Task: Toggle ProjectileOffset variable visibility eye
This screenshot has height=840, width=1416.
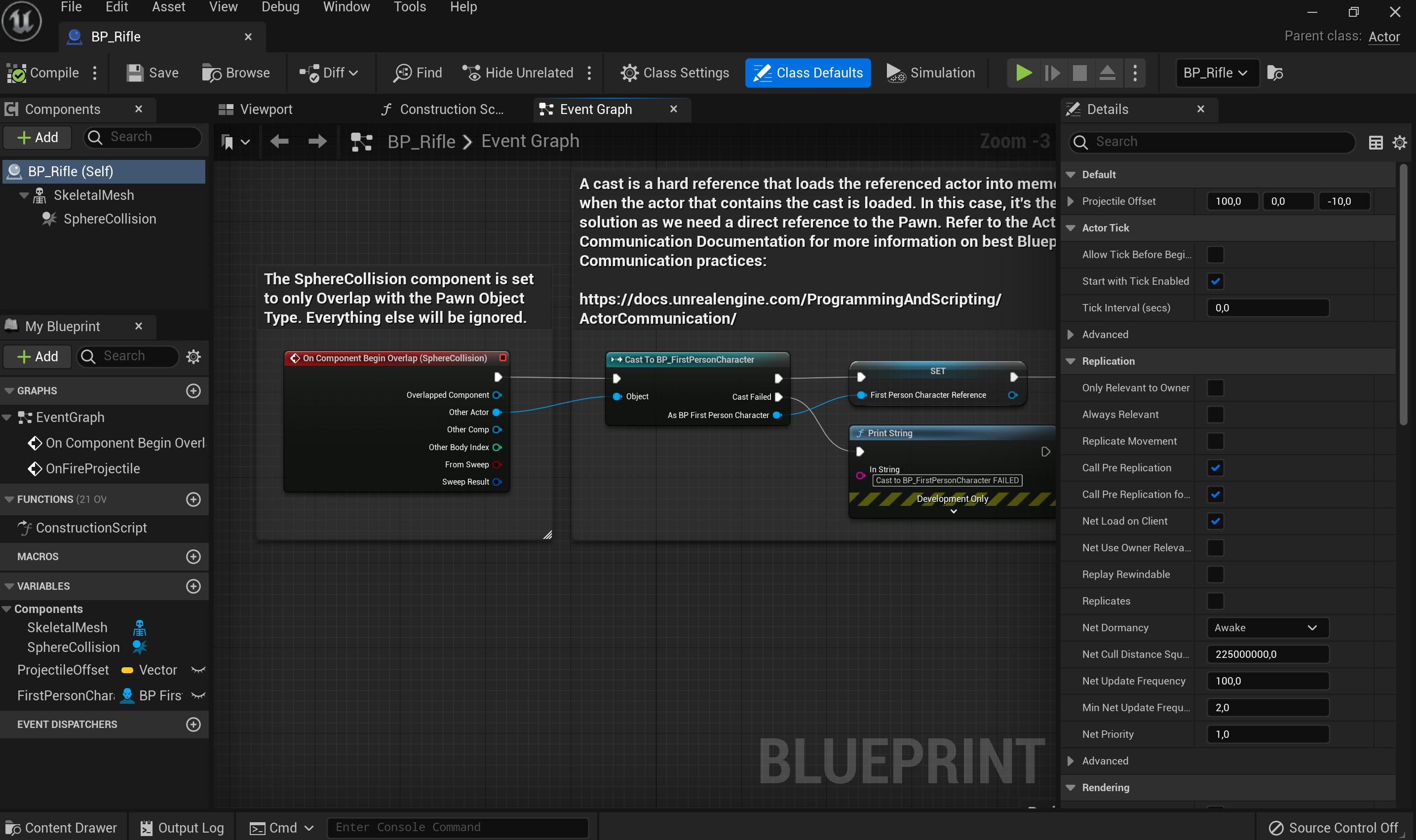Action: pyautogui.click(x=198, y=670)
